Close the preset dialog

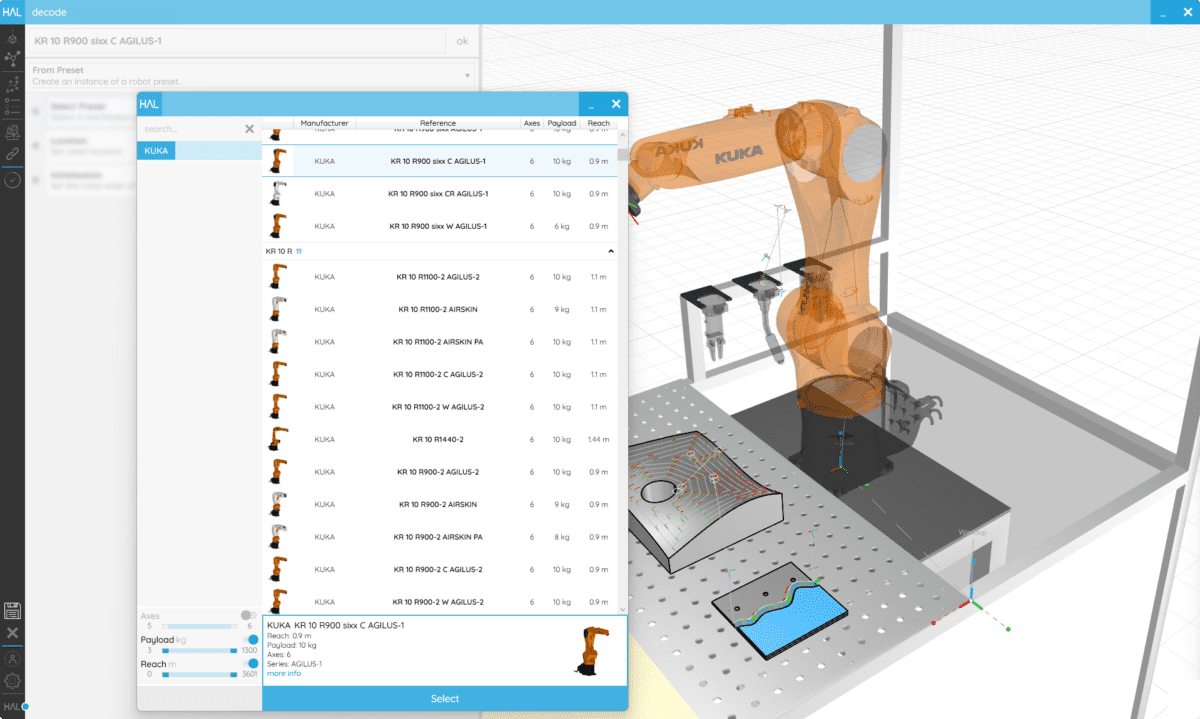pyautogui.click(x=616, y=104)
